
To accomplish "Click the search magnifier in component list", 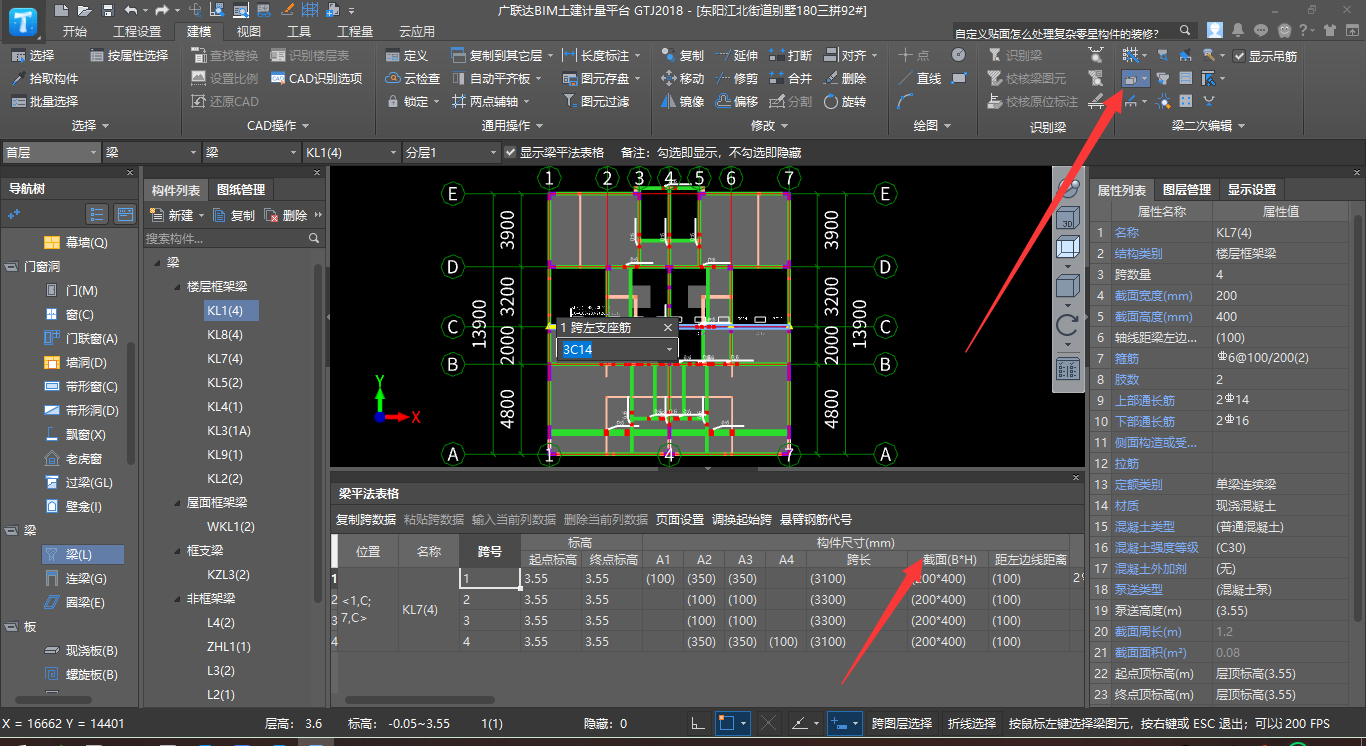I will tap(314, 238).
